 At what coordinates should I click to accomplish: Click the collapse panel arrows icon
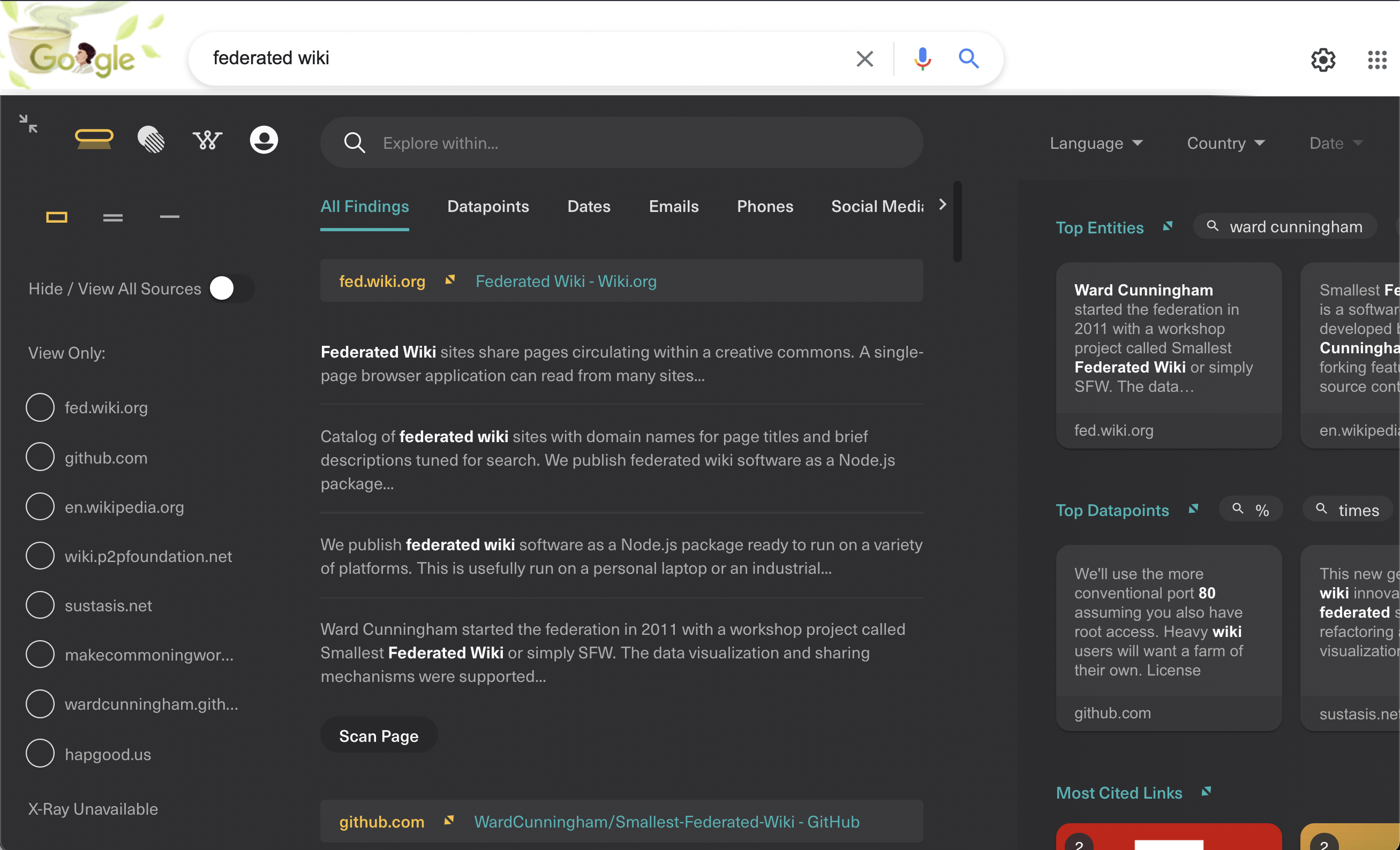(x=28, y=123)
